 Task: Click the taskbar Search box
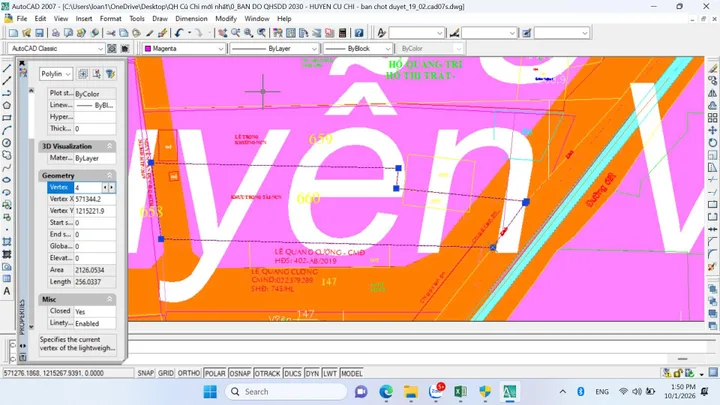[x=286, y=392]
